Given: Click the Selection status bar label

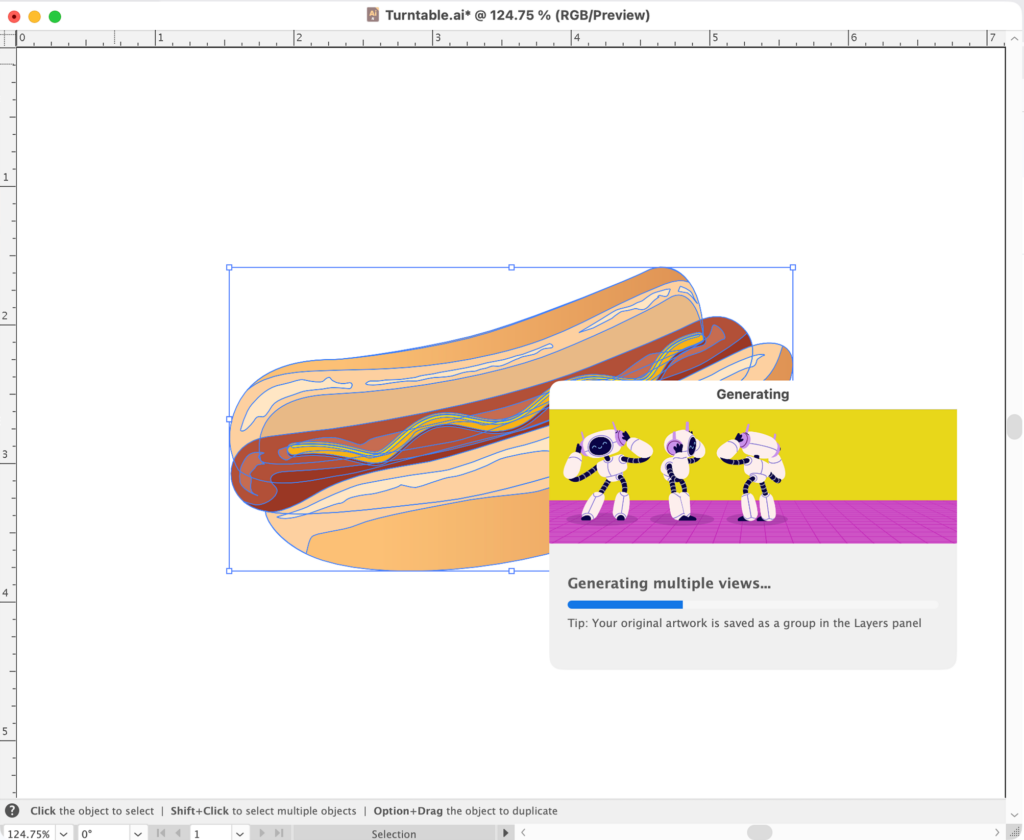Looking at the screenshot, I should click(394, 833).
